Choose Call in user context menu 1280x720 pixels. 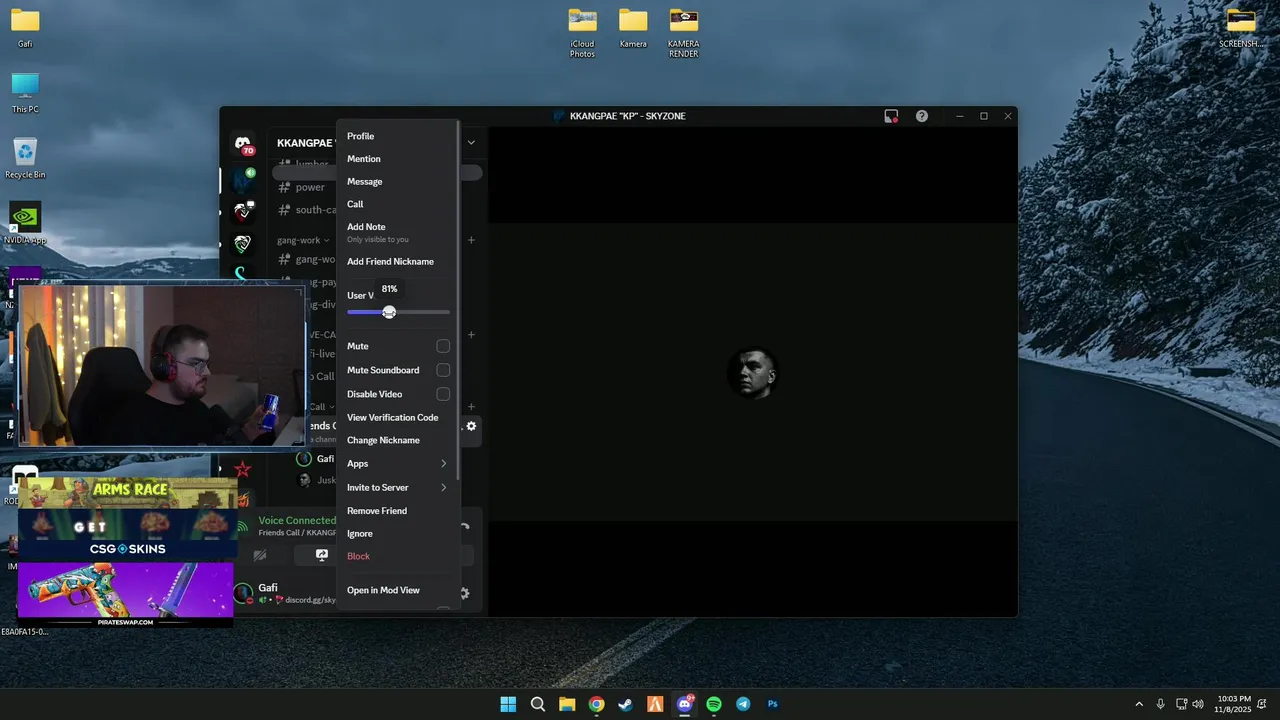[x=398, y=204]
